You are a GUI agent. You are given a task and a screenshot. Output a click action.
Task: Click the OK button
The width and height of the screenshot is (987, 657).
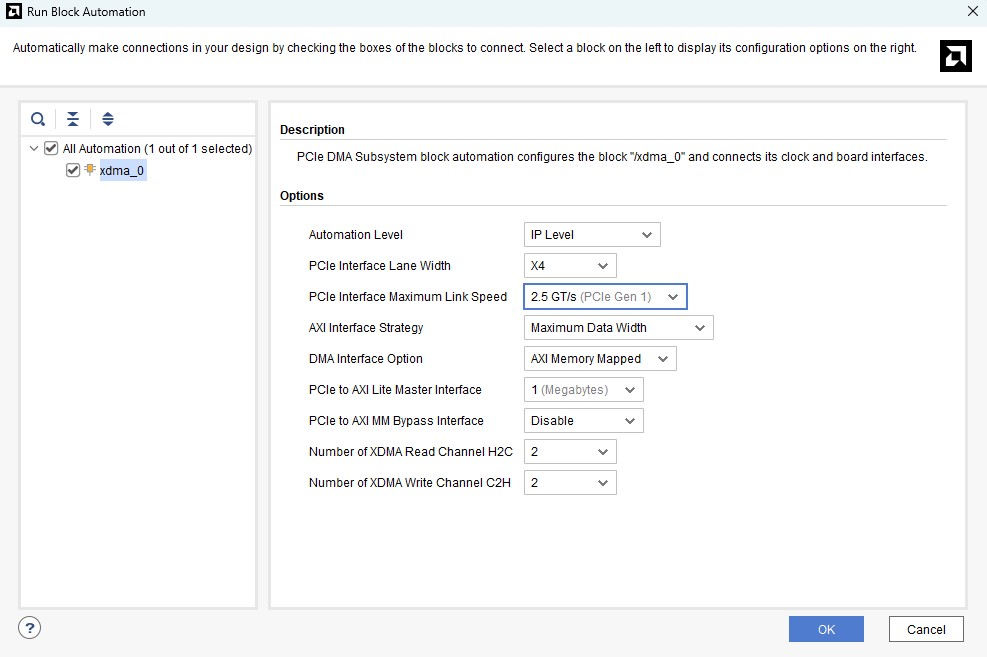(x=826, y=629)
